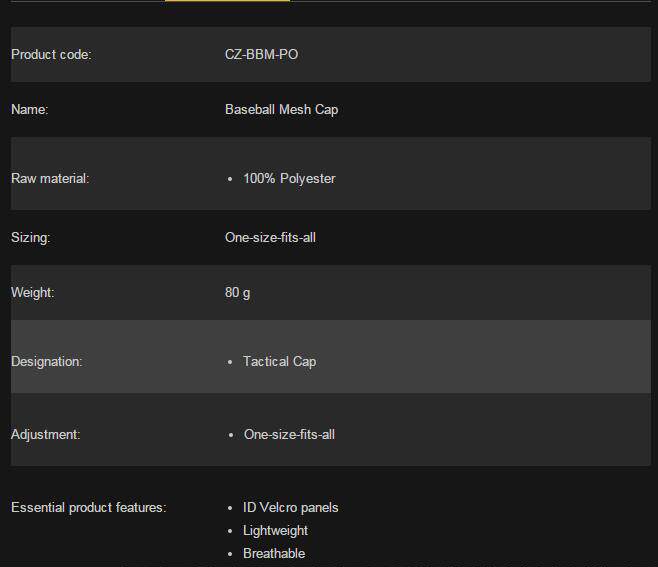Click the "Adjustment:" row label

point(46,434)
